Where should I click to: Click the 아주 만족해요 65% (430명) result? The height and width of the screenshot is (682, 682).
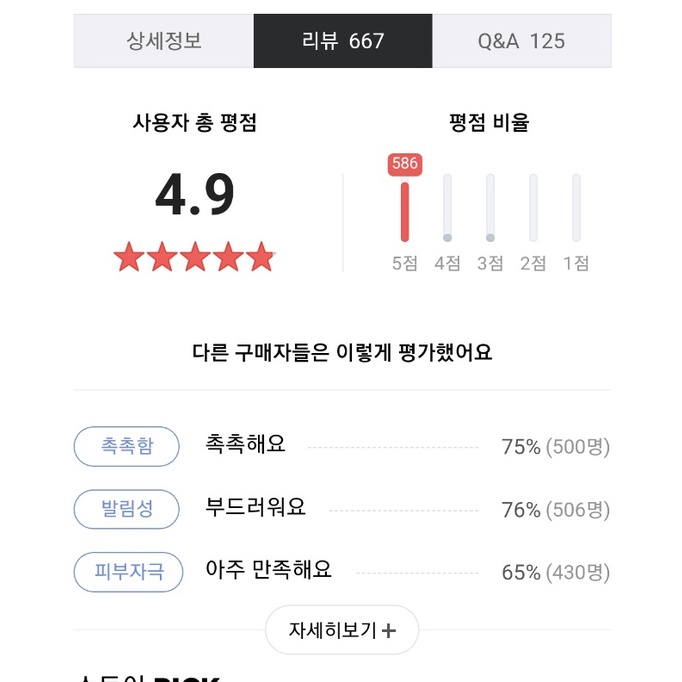(x=407, y=572)
